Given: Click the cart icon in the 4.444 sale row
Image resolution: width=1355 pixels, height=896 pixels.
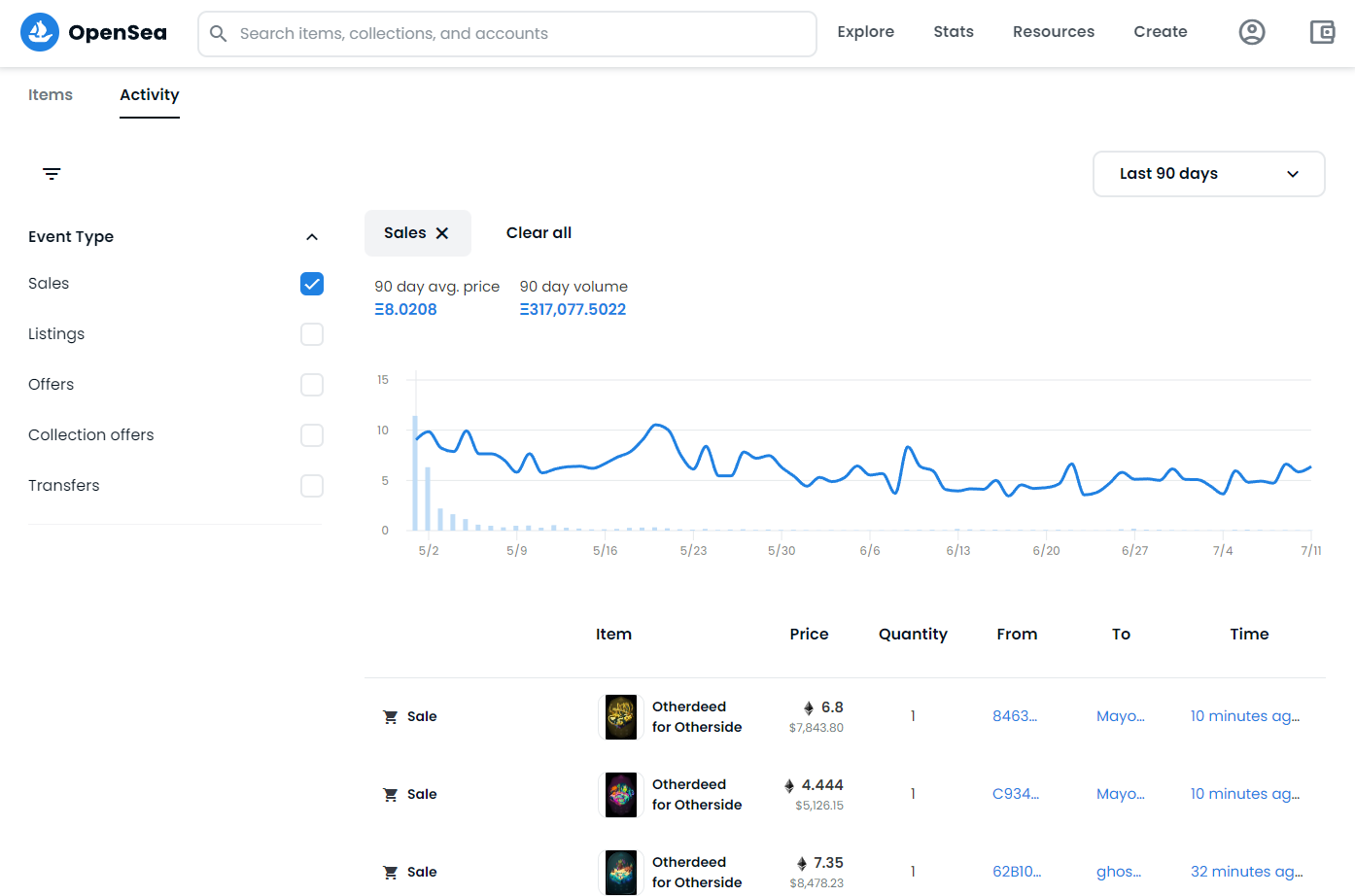Looking at the screenshot, I should click(x=391, y=795).
